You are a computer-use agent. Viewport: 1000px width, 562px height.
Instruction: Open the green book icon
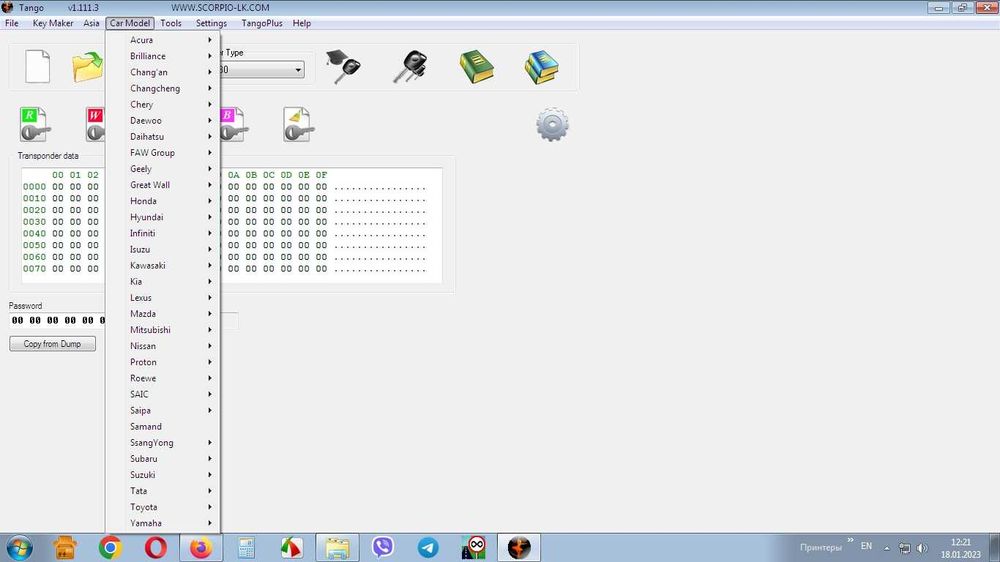click(x=476, y=67)
